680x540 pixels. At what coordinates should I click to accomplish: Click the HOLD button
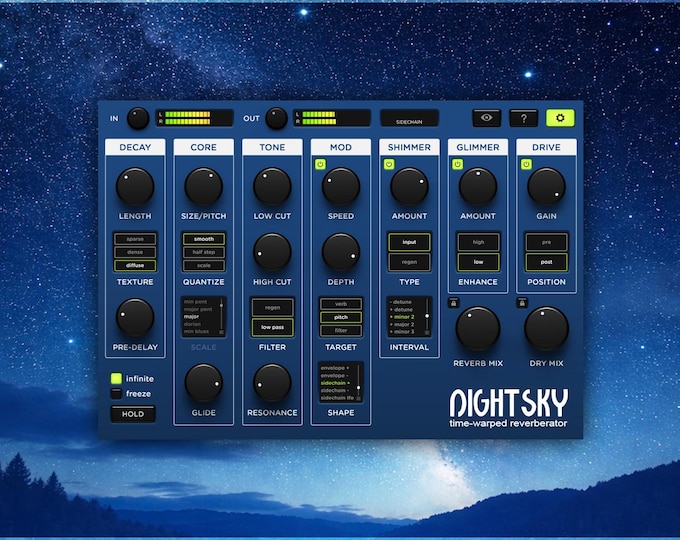tap(133, 414)
